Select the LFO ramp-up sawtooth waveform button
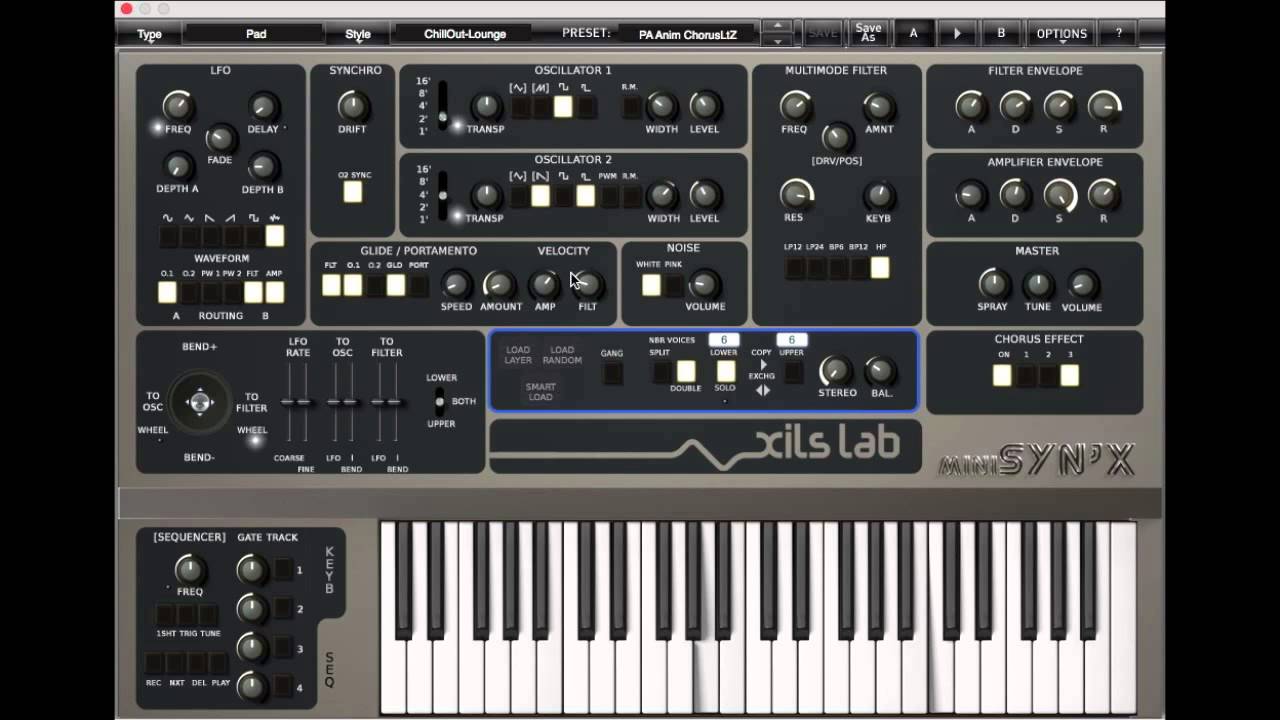Viewport: 1280px width, 720px height. coord(232,236)
